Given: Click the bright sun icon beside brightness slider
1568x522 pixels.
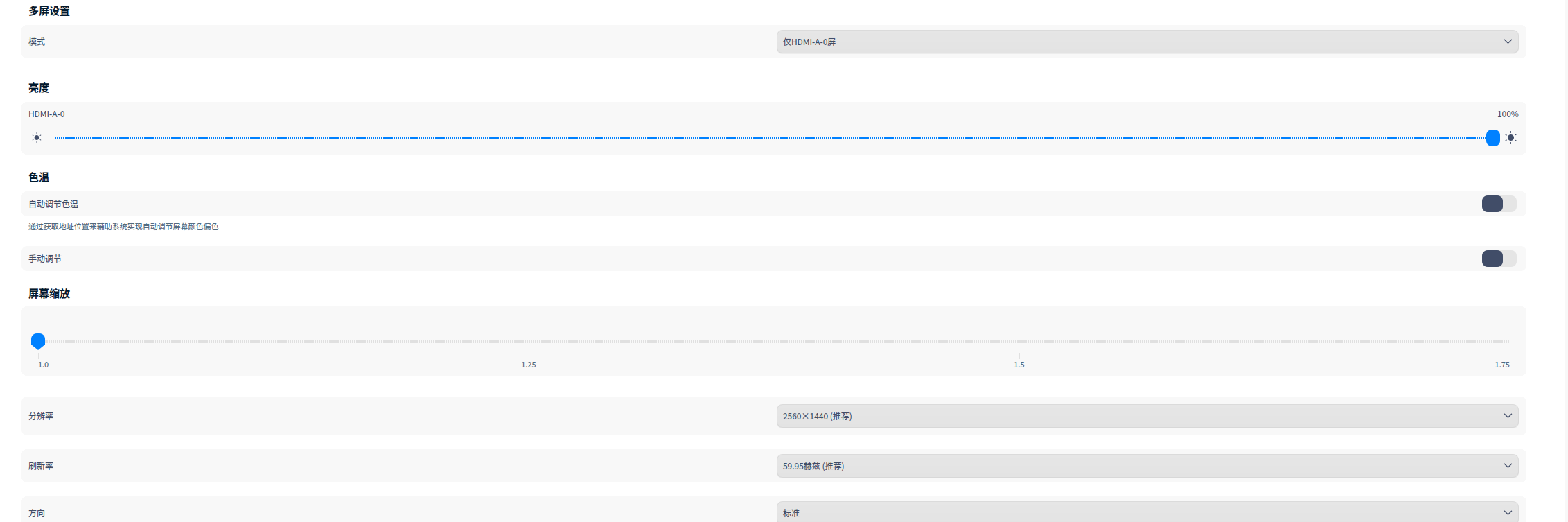Looking at the screenshot, I should coord(1511,138).
